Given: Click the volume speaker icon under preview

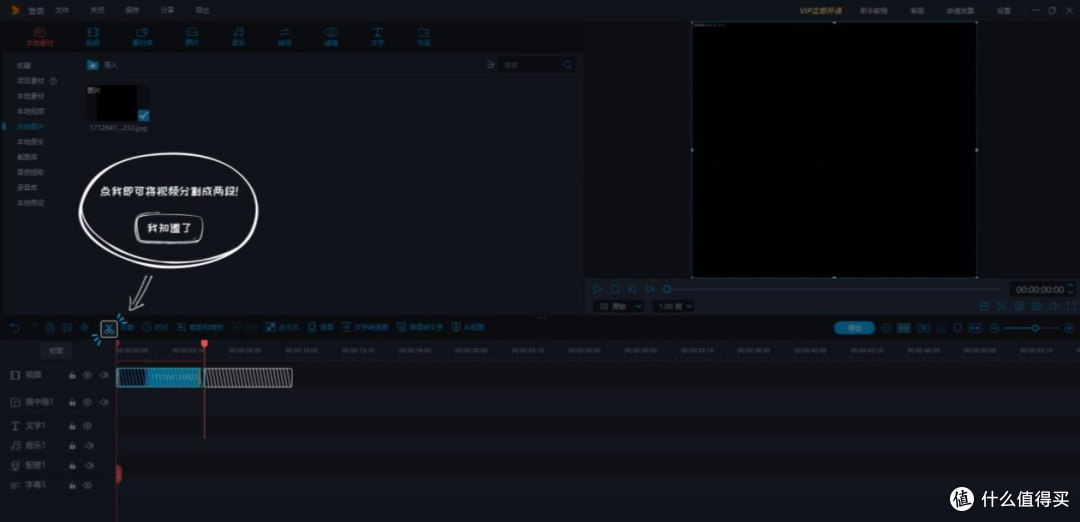Looking at the screenshot, I should (1054, 306).
